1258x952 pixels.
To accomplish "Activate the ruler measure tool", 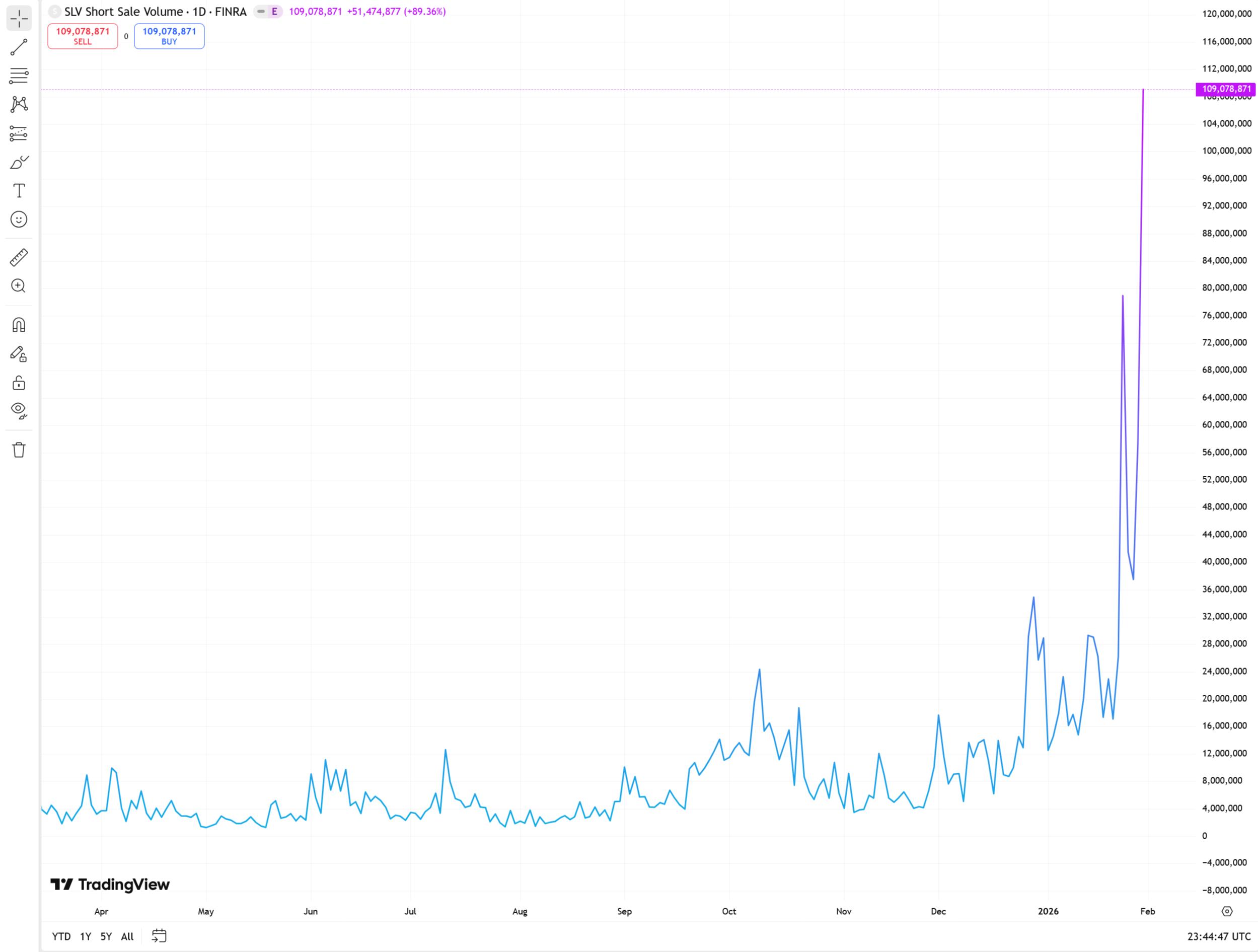I will (19, 258).
